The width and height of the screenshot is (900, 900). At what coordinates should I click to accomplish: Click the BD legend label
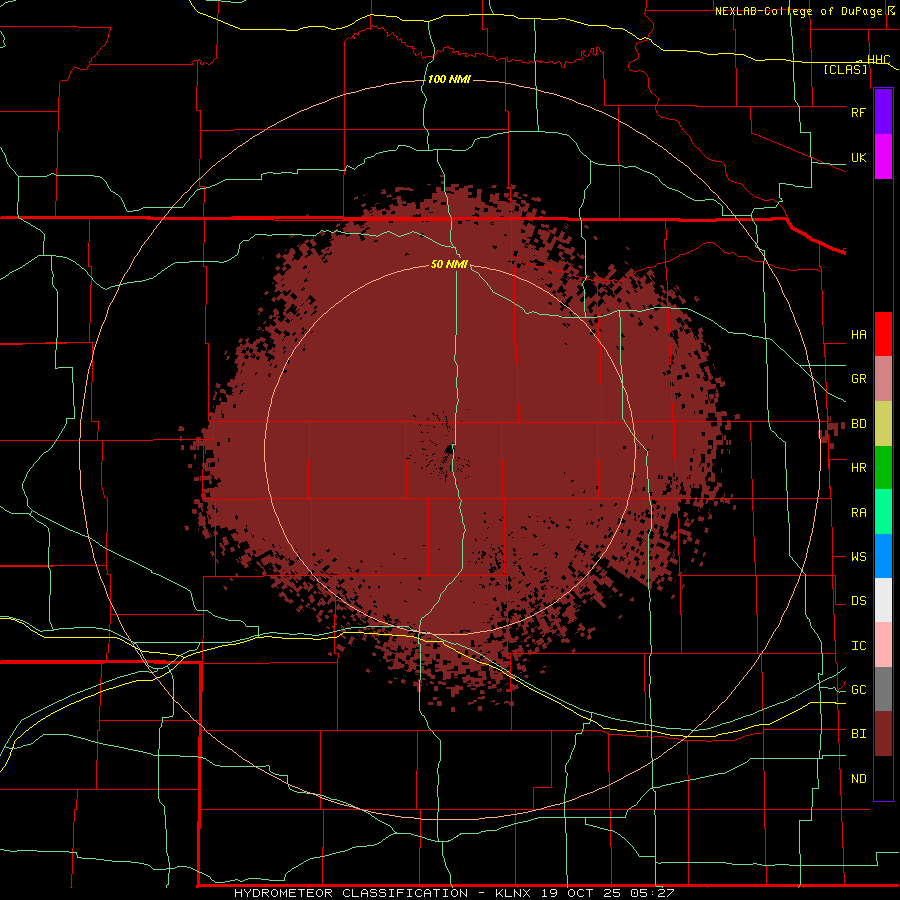click(x=858, y=424)
